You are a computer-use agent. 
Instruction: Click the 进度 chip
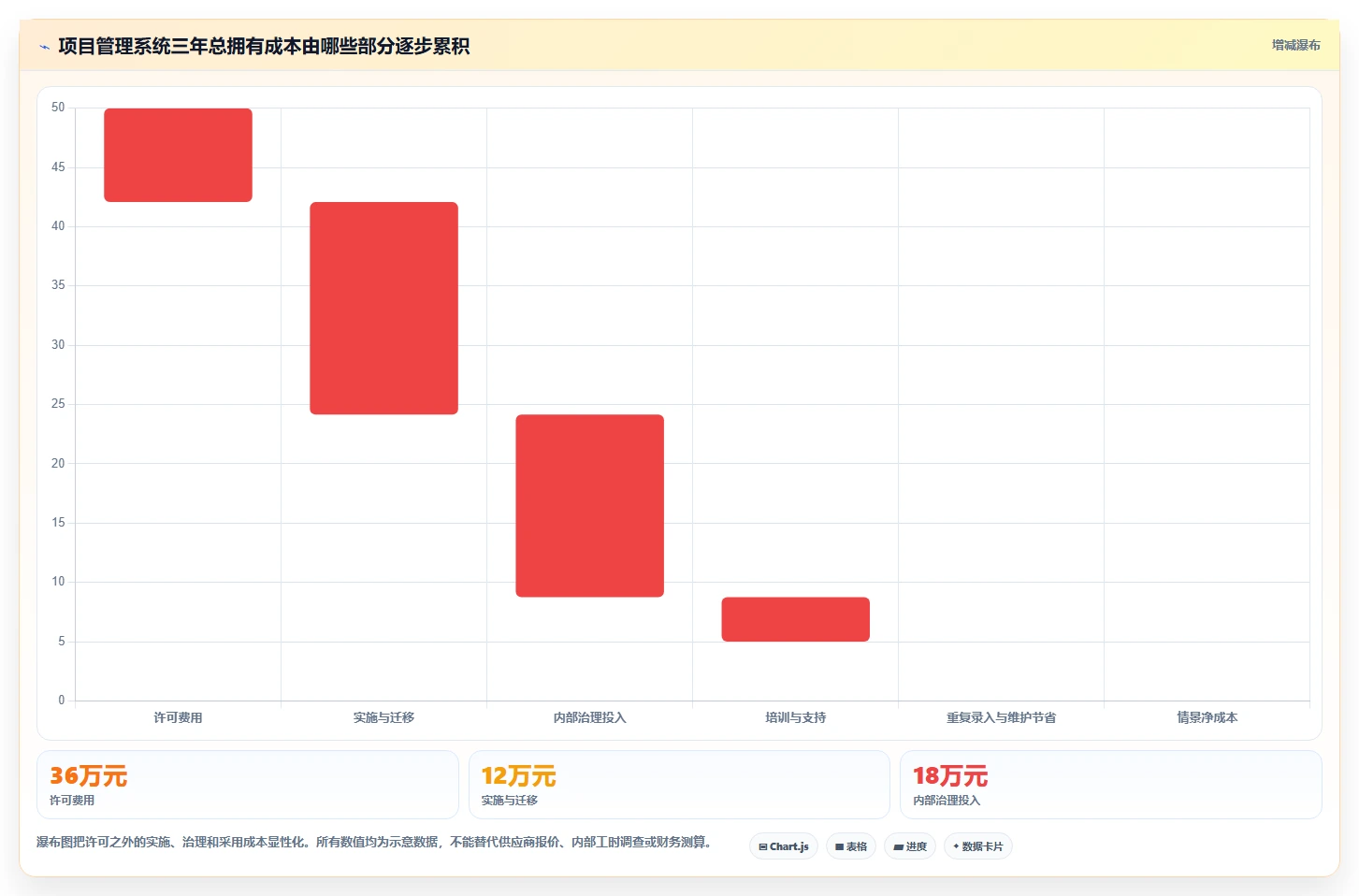tap(910, 846)
